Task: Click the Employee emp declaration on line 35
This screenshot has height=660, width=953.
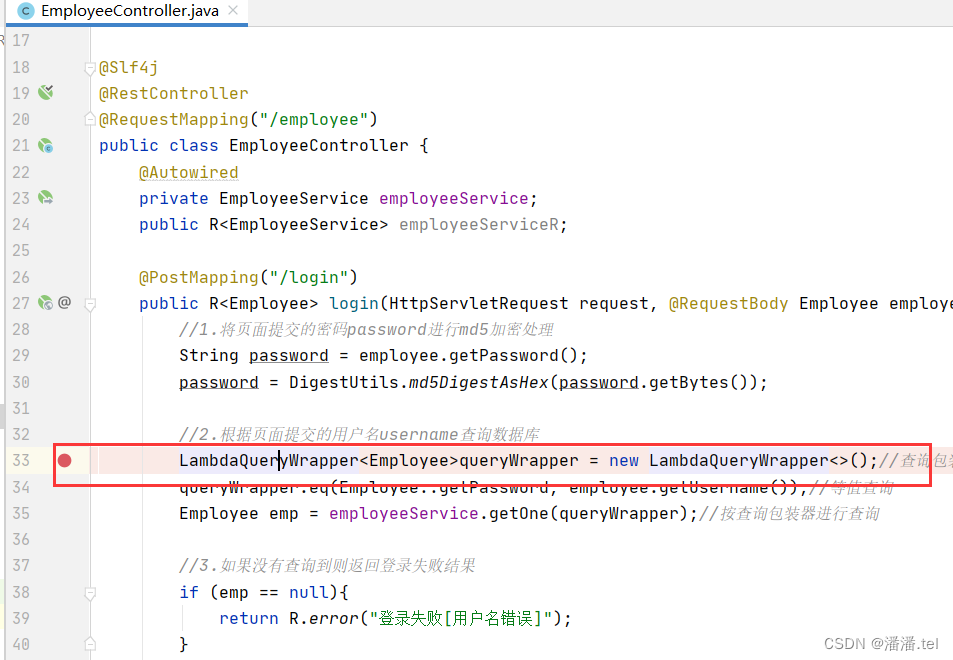Action: (239, 513)
